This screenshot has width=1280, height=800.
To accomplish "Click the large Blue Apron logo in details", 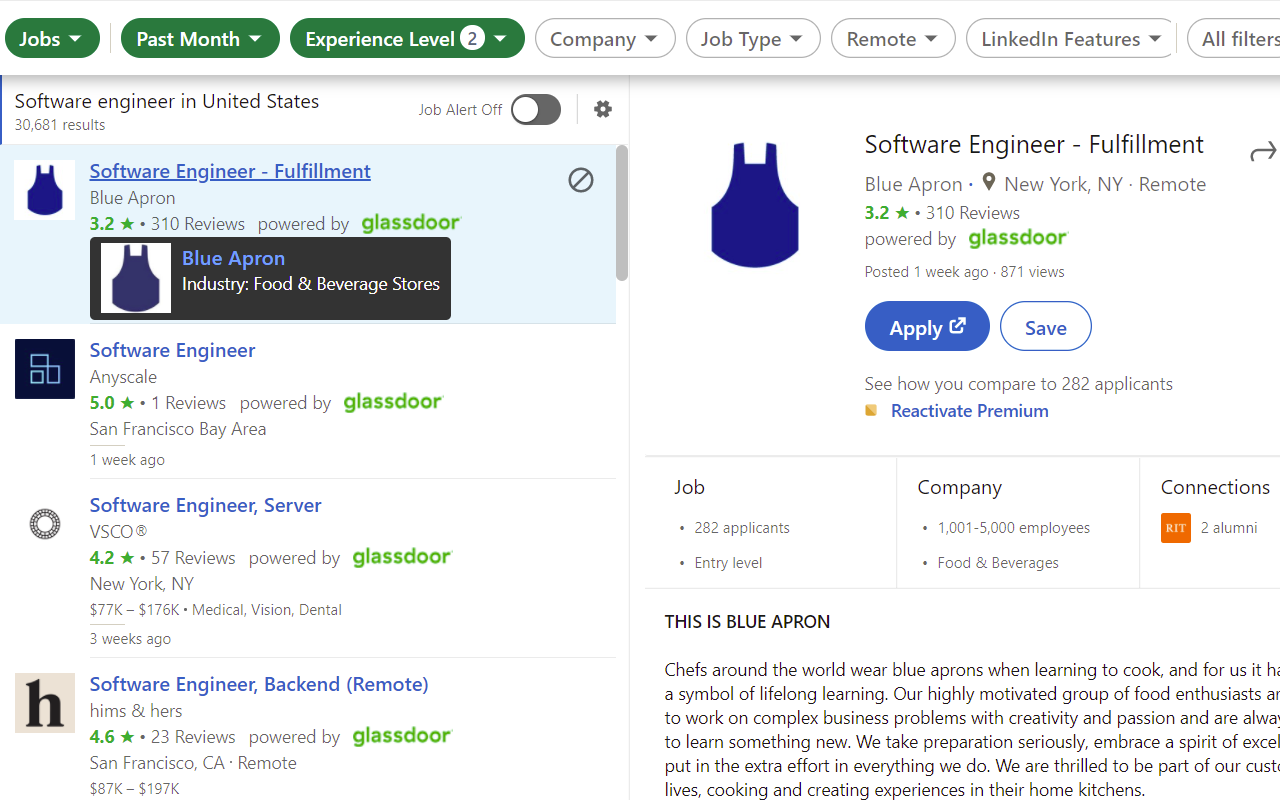I will click(x=755, y=206).
